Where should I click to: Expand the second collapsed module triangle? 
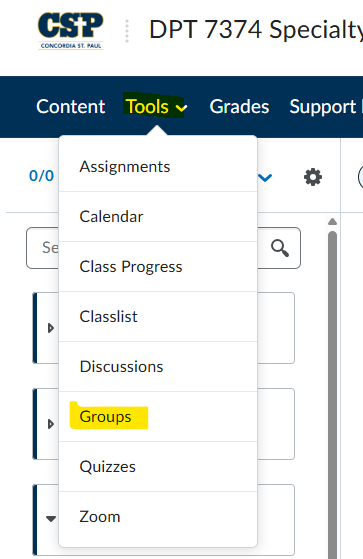coord(51,424)
